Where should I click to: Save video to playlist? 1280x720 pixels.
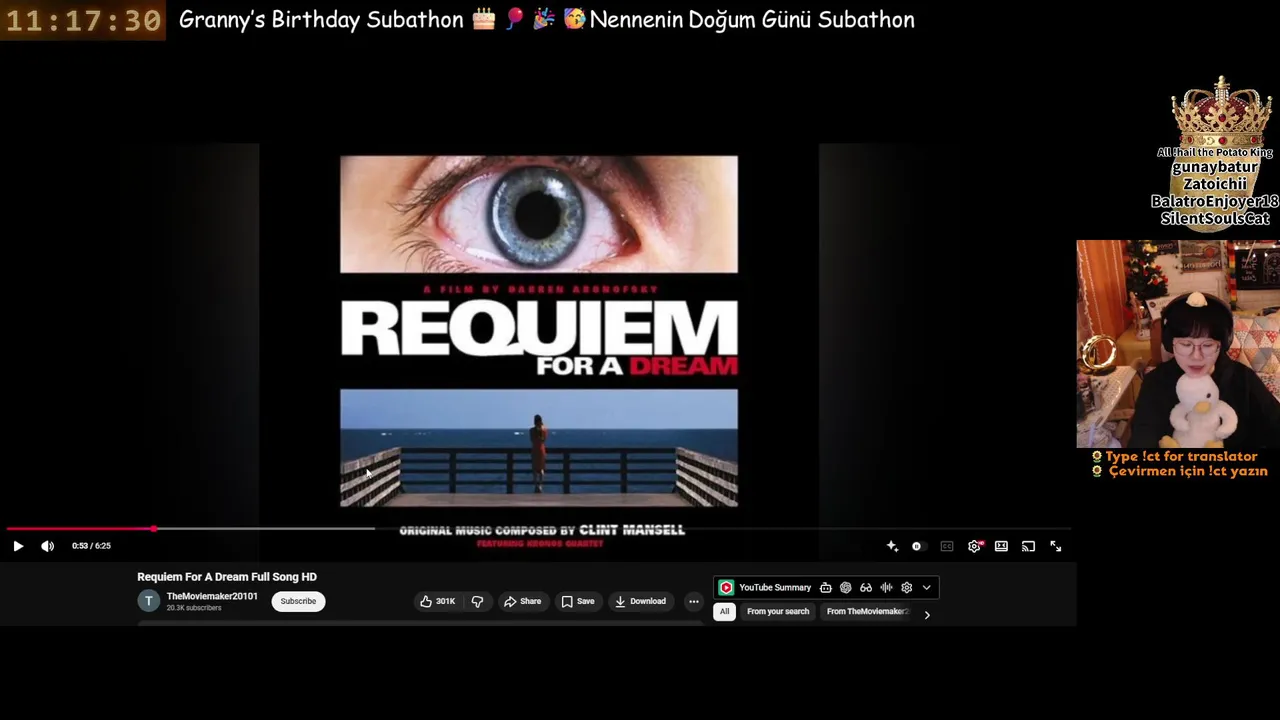[x=578, y=601]
